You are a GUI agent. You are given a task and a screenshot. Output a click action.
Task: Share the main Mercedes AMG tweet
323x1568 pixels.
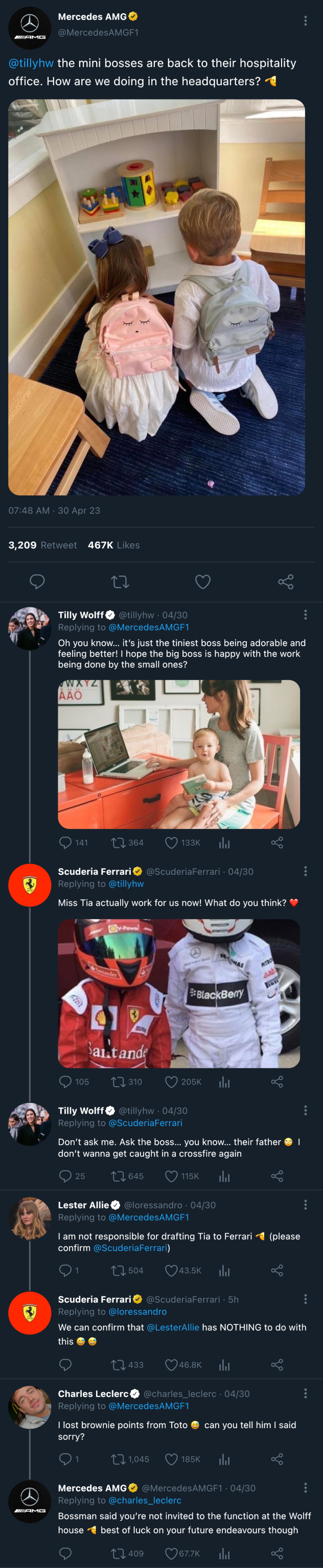click(x=285, y=582)
